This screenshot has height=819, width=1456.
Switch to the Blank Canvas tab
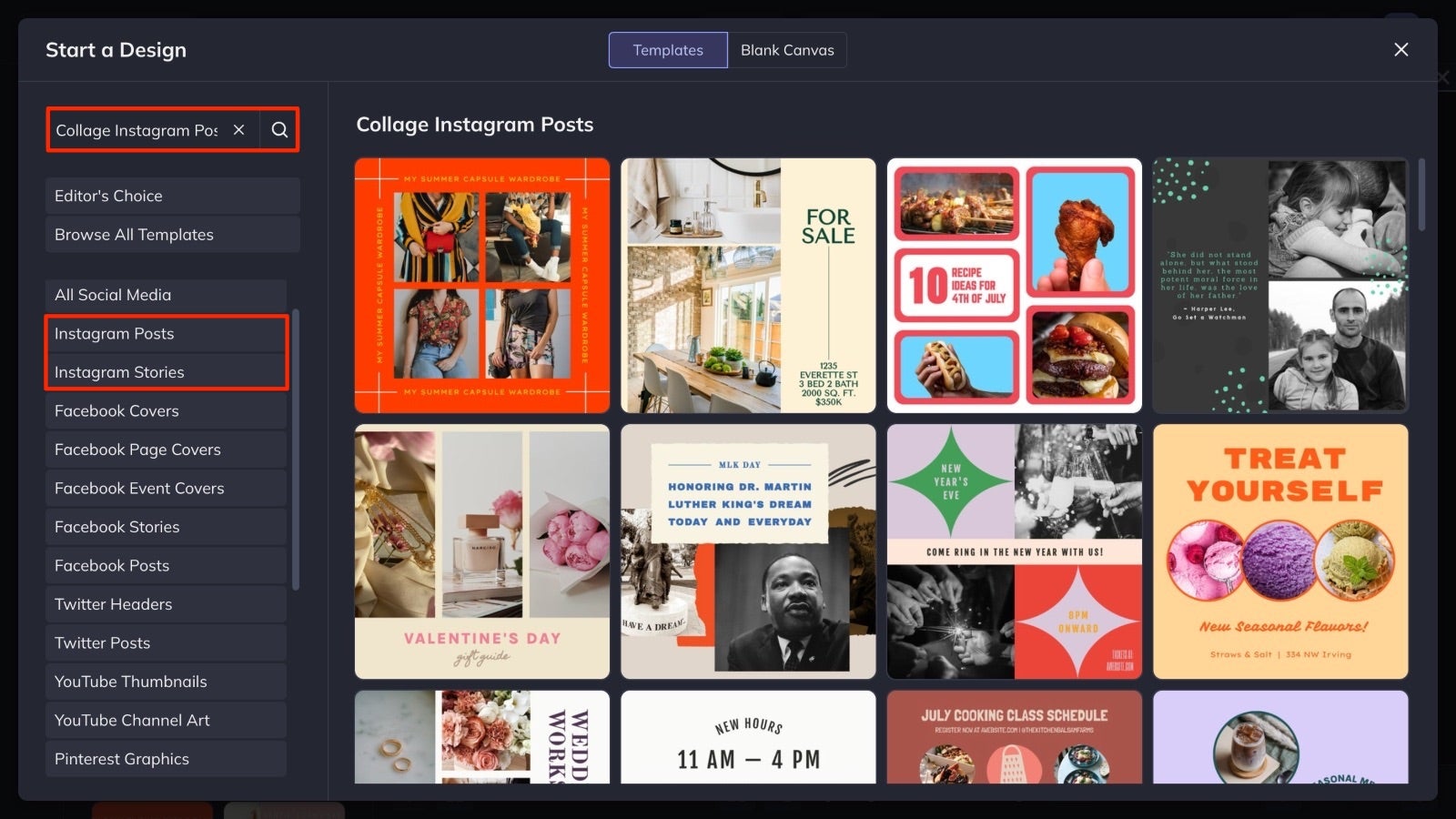click(x=787, y=50)
